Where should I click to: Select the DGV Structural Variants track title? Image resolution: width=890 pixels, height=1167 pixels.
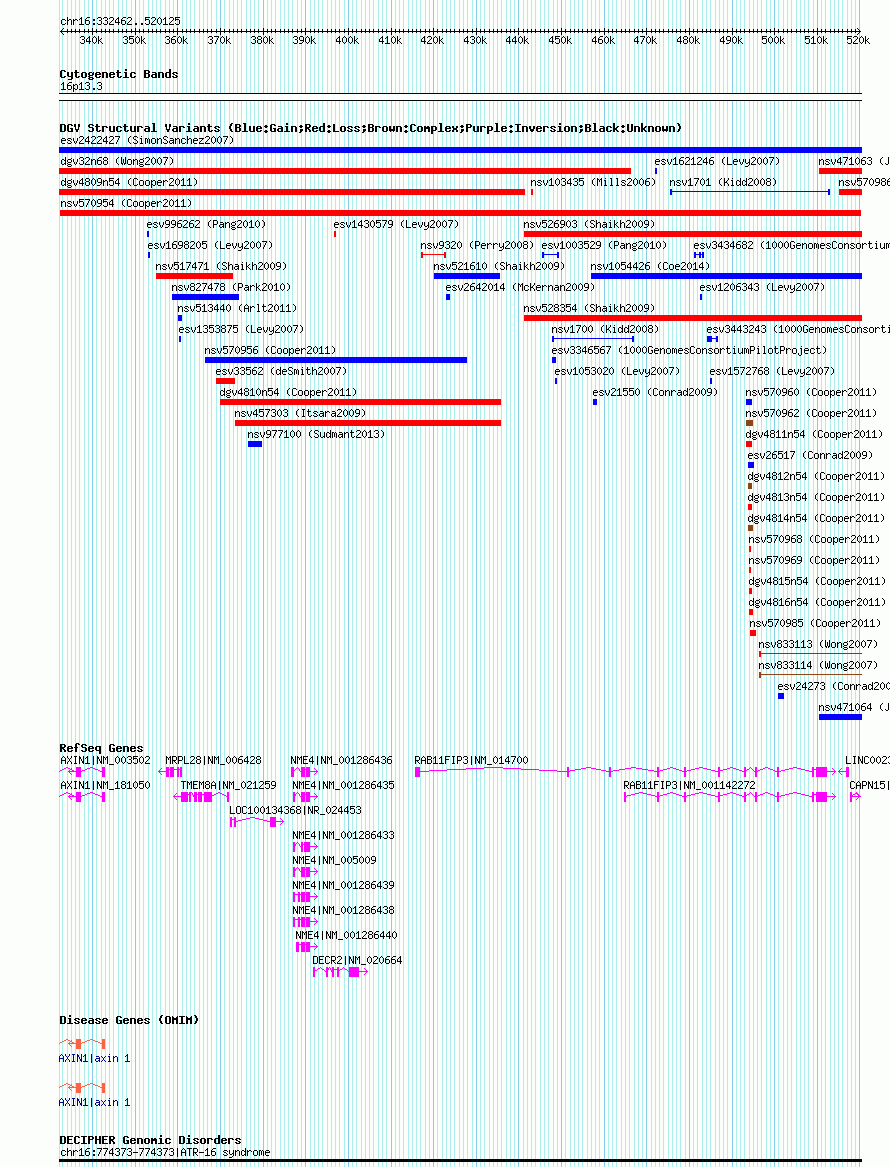pyautogui.click(x=371, y=128)
